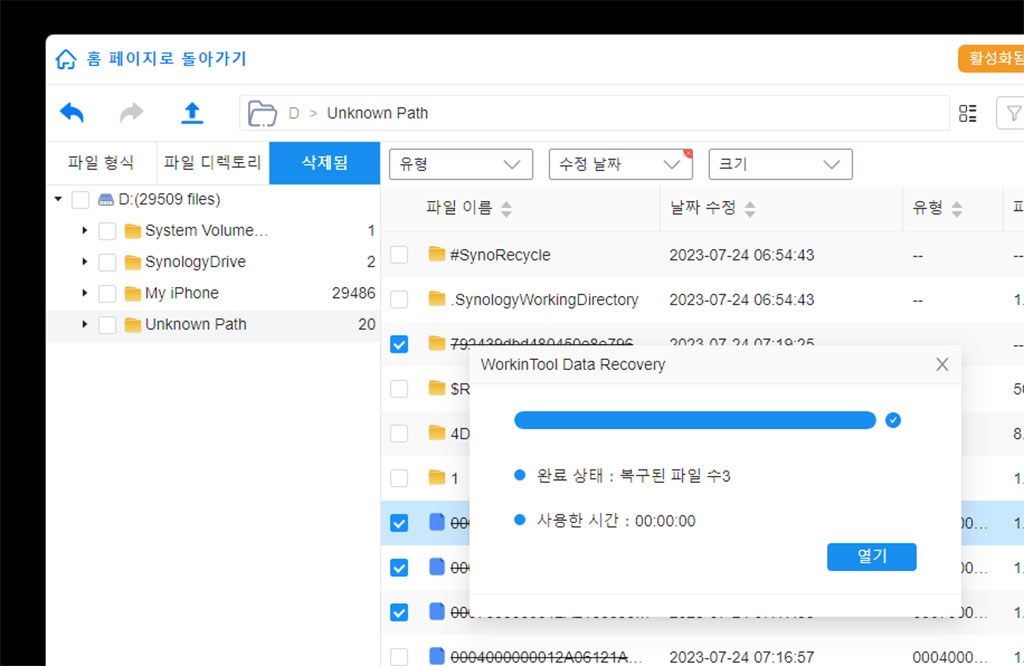The height and width of the screenshot is (666, 1024).
Task: Check the Unknown Path tree checkbox
Action: [x=107, y=325]
